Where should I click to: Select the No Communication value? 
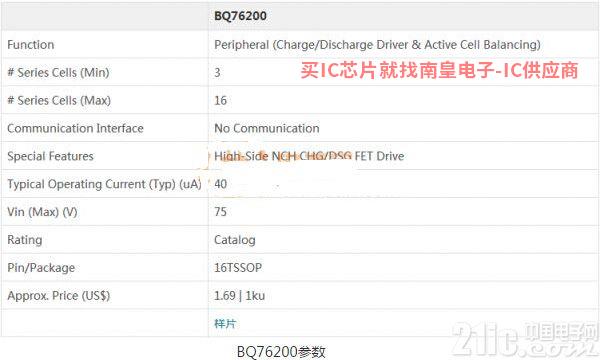point(267,128)
